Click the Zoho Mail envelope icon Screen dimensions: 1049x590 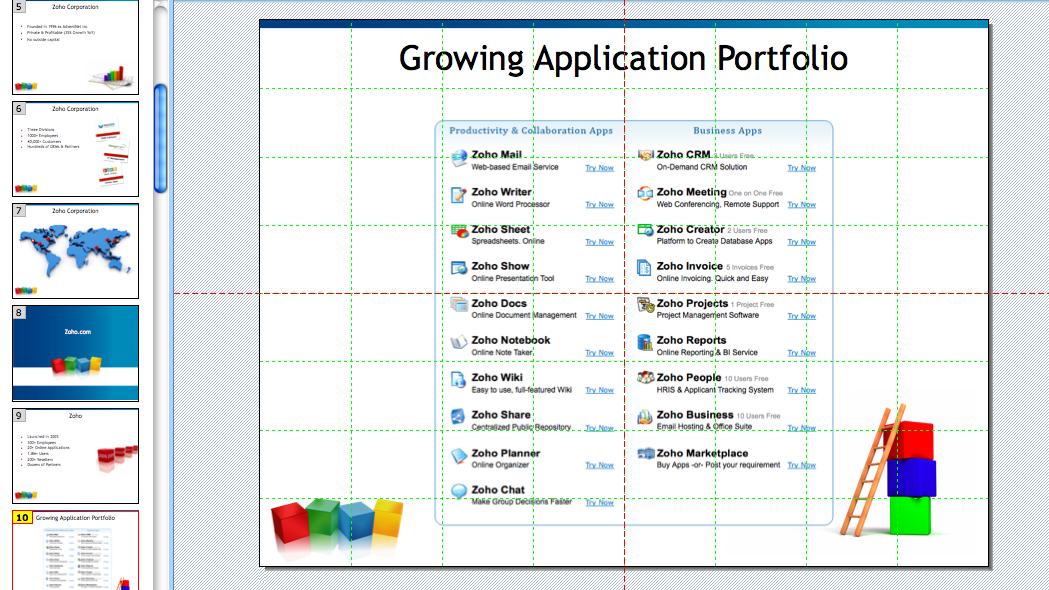point(459,157)
